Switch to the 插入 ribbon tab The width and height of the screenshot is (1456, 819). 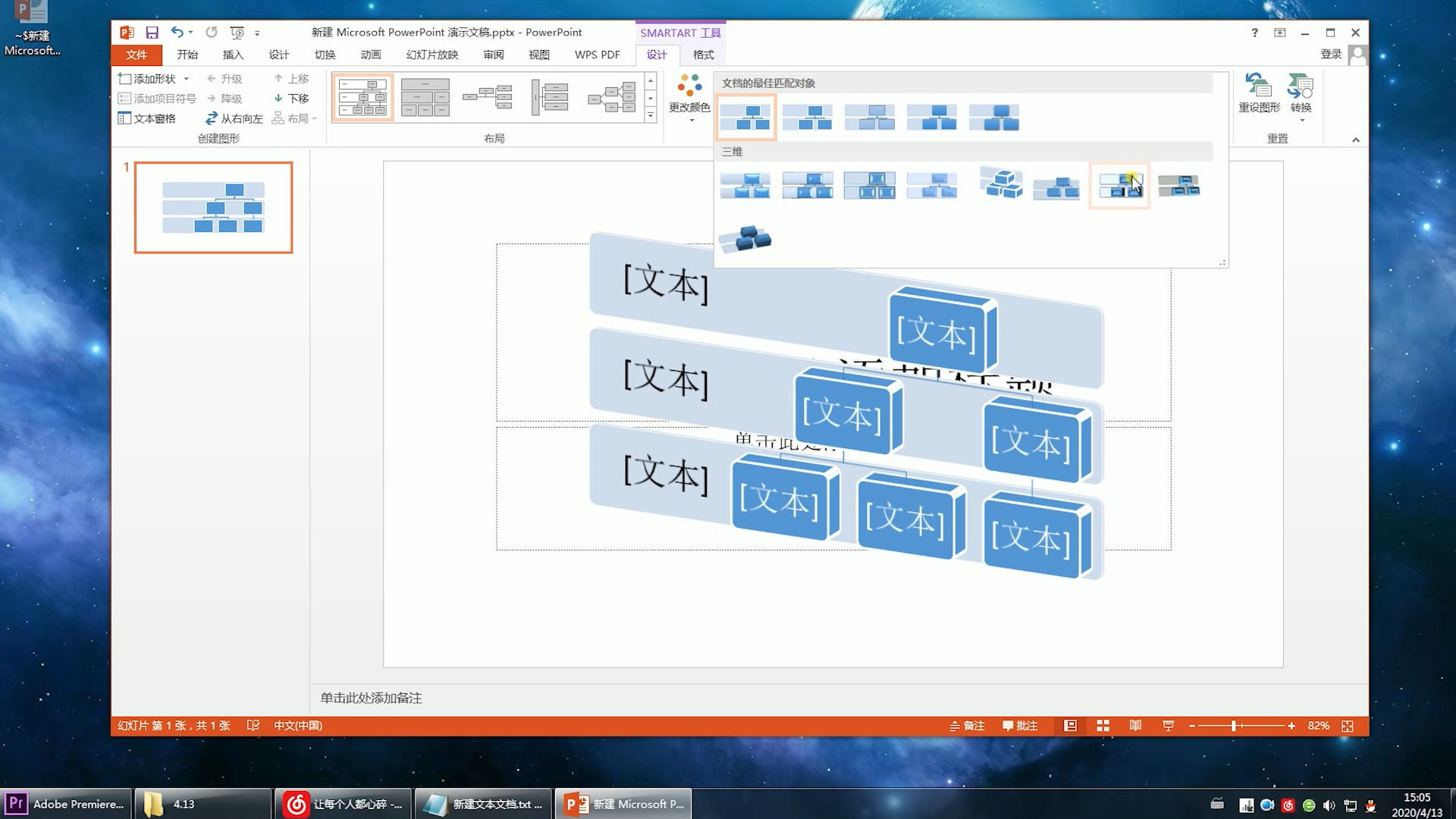point(233,55)
